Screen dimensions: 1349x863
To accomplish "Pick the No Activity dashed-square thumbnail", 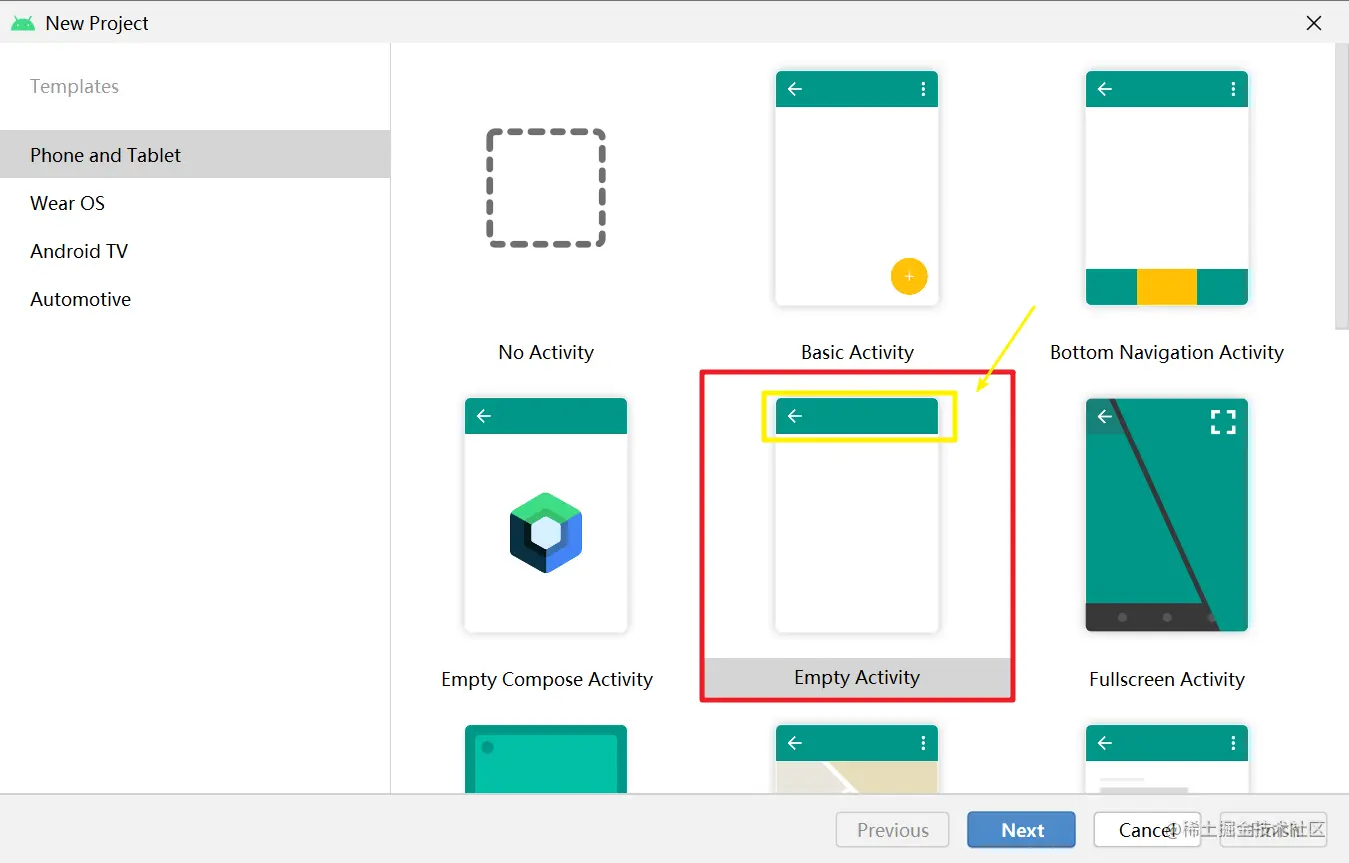I will click(546, 188).
